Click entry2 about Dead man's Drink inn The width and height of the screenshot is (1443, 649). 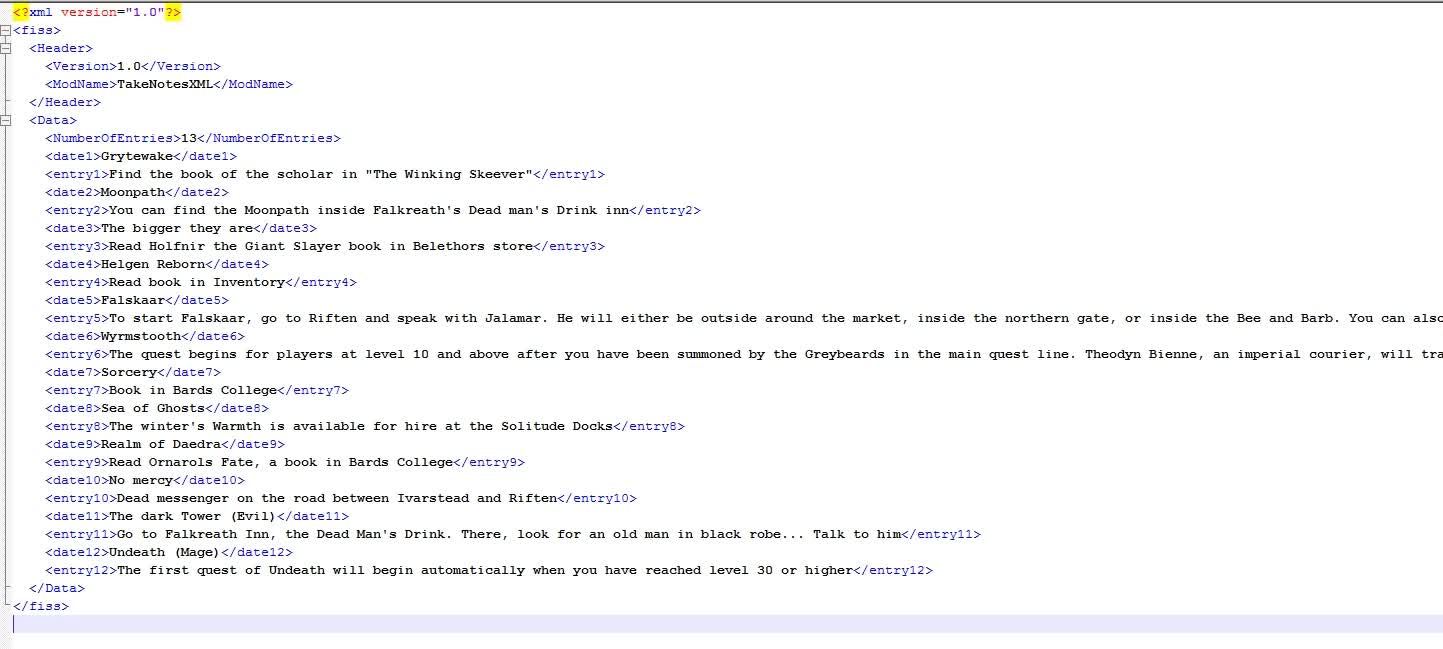point(373,210)
